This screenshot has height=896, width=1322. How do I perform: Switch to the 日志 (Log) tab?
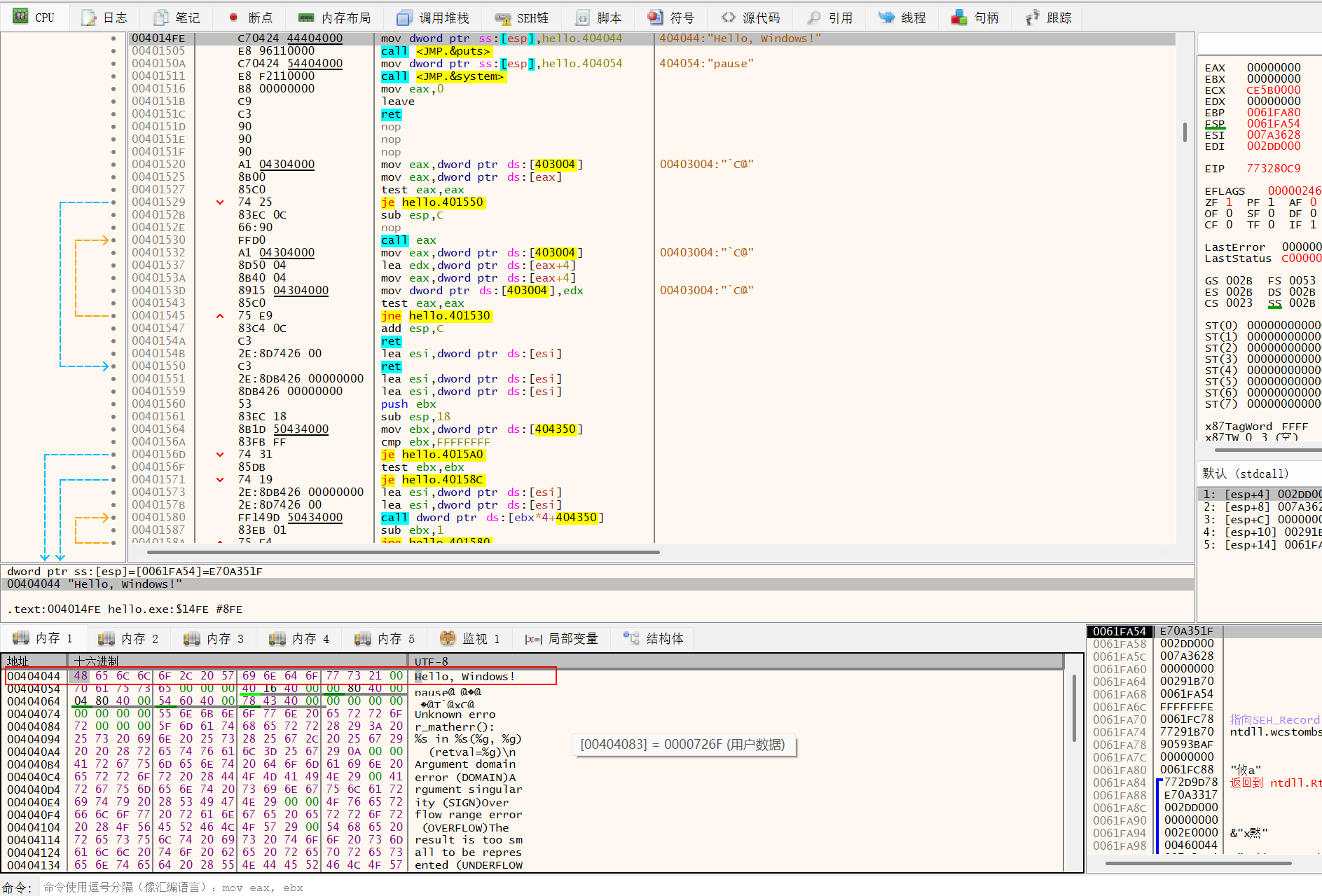(x=104, y=18)
